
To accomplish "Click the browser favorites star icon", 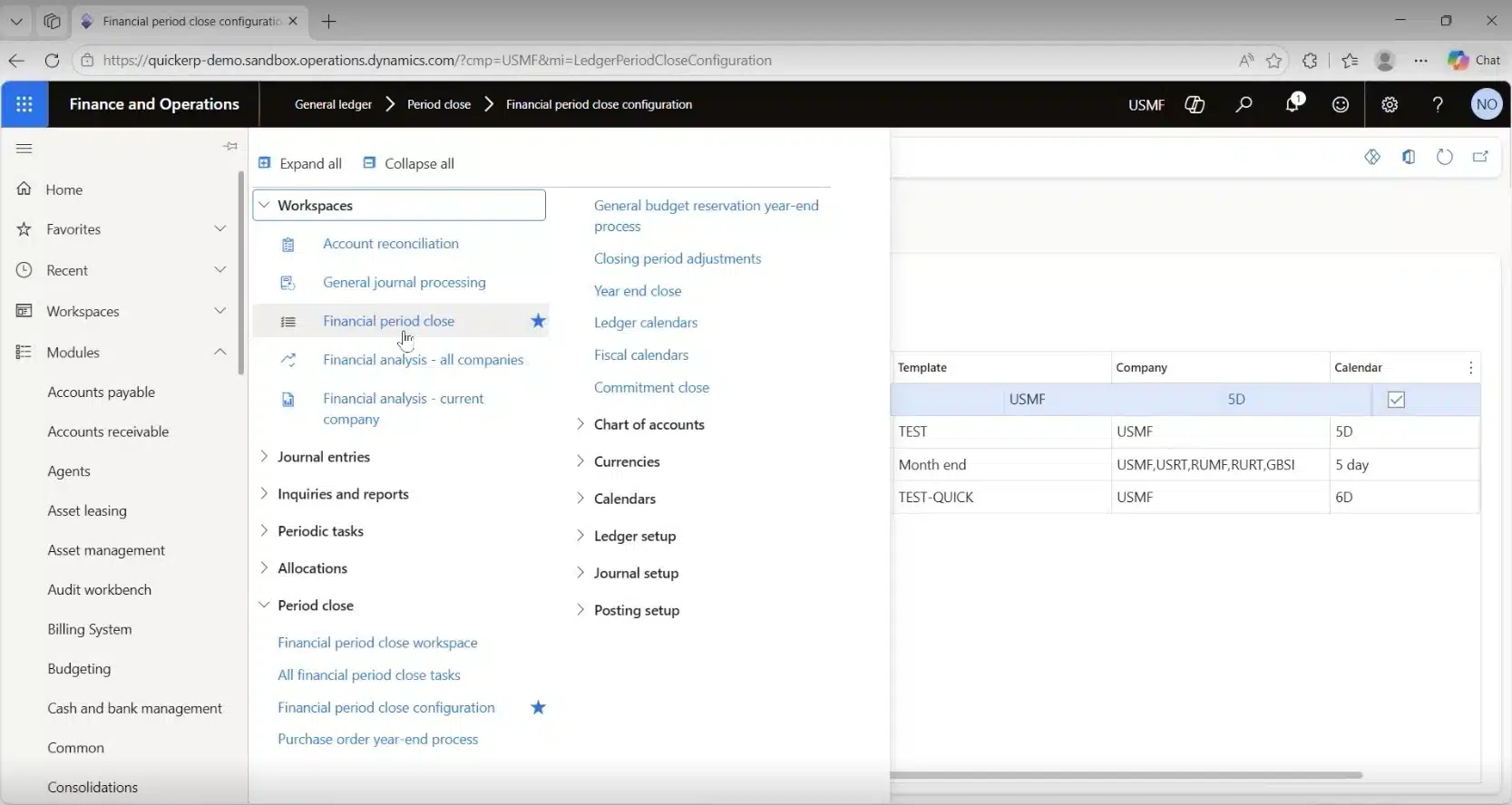I will (1274, 61).
